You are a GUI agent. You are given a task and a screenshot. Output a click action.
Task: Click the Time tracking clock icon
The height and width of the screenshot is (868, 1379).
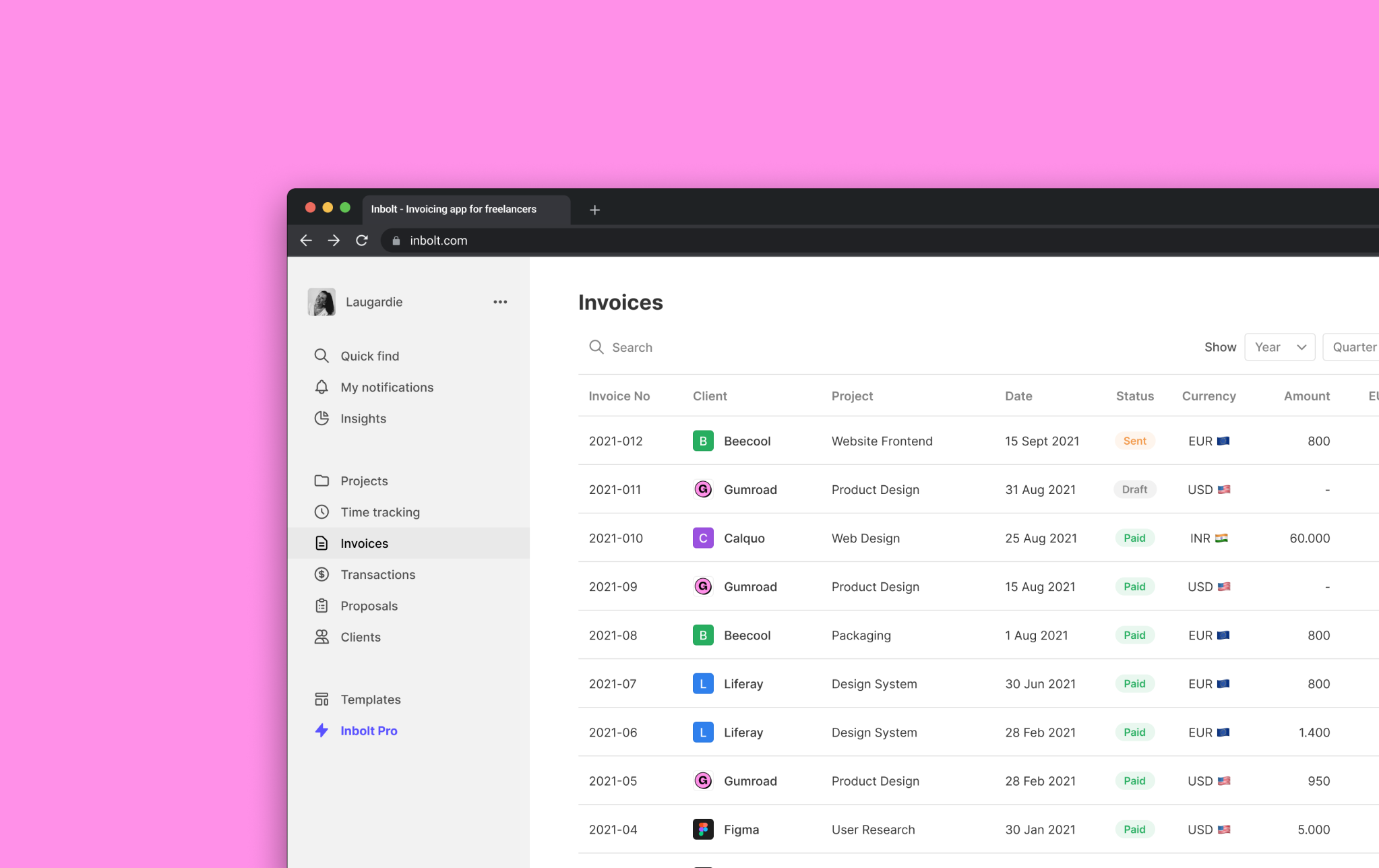point(321,512)
